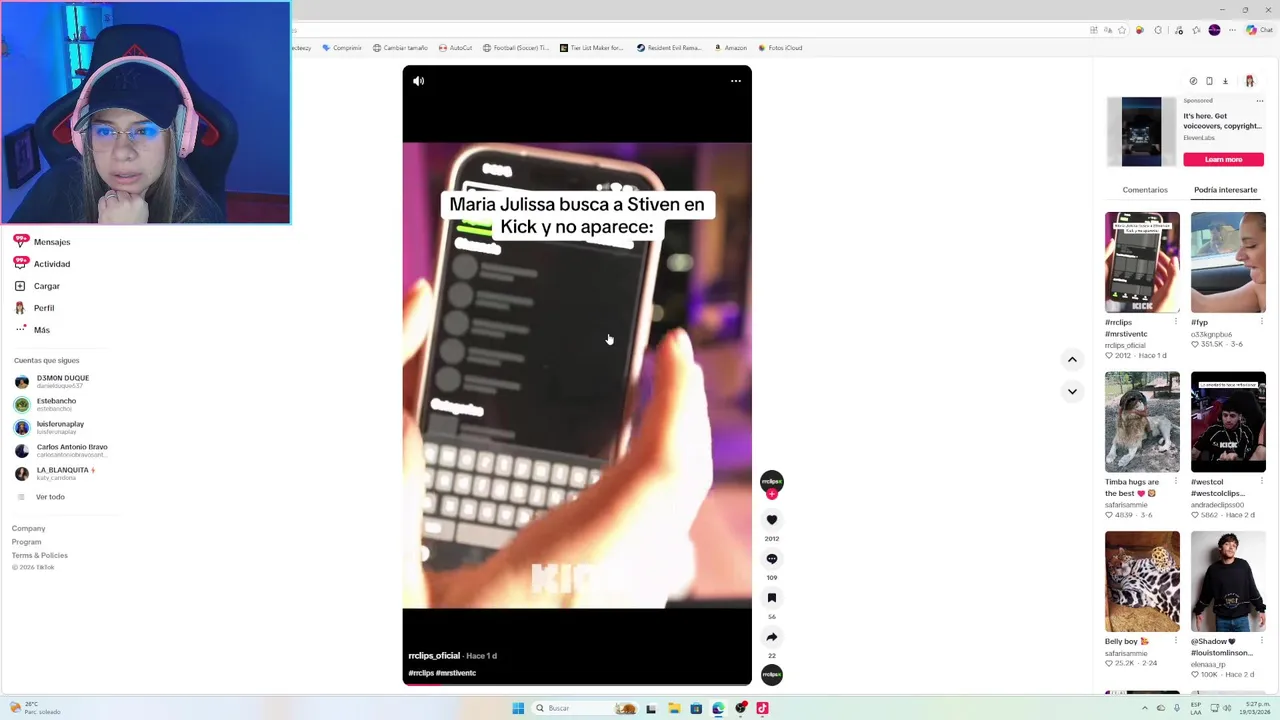Open the sponsored ad options menu
Image resolution: width=1280 pixels, height=720 pixels.
[x=1259, y=101]
